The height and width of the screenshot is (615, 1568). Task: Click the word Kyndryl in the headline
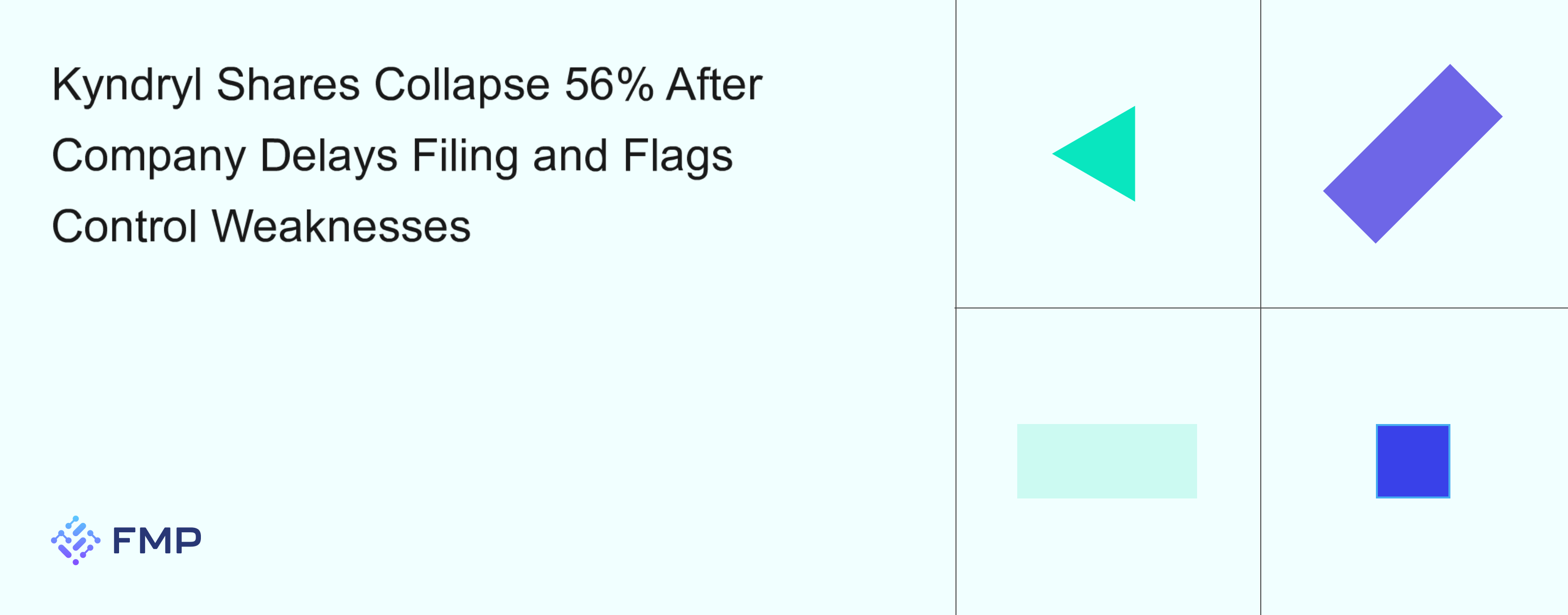point(126,85)
